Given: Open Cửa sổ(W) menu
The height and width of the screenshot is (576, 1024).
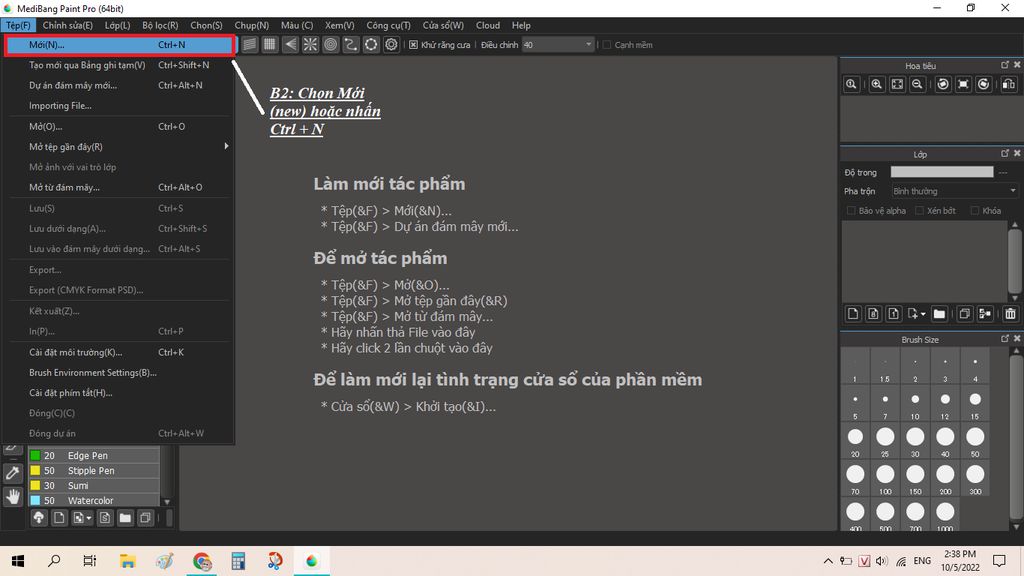Looking at the screenshot, I should click(x=443, y=25).
